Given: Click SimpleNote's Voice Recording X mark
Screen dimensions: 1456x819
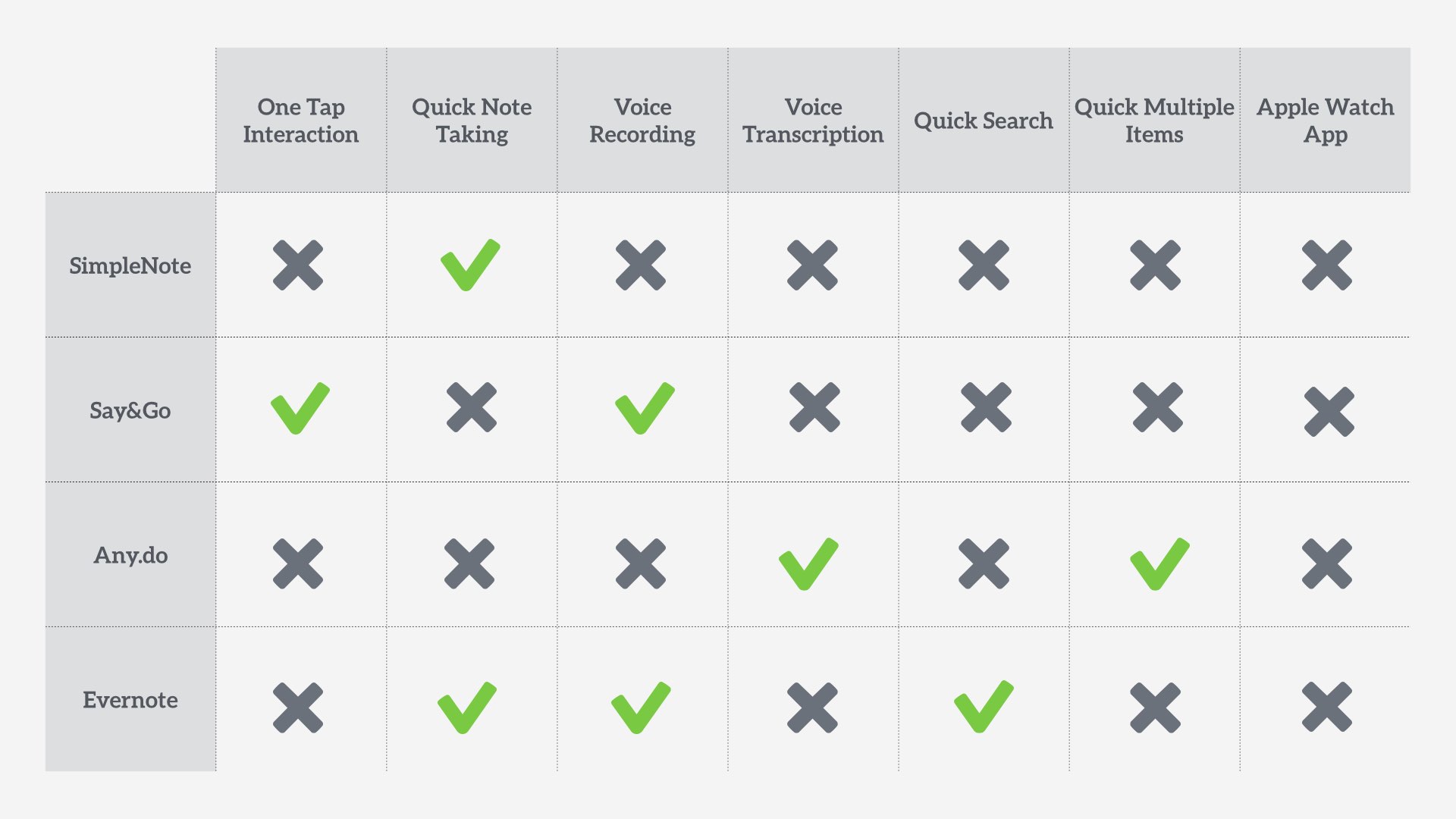Looking at the screenshot, I should pos(641,265).
